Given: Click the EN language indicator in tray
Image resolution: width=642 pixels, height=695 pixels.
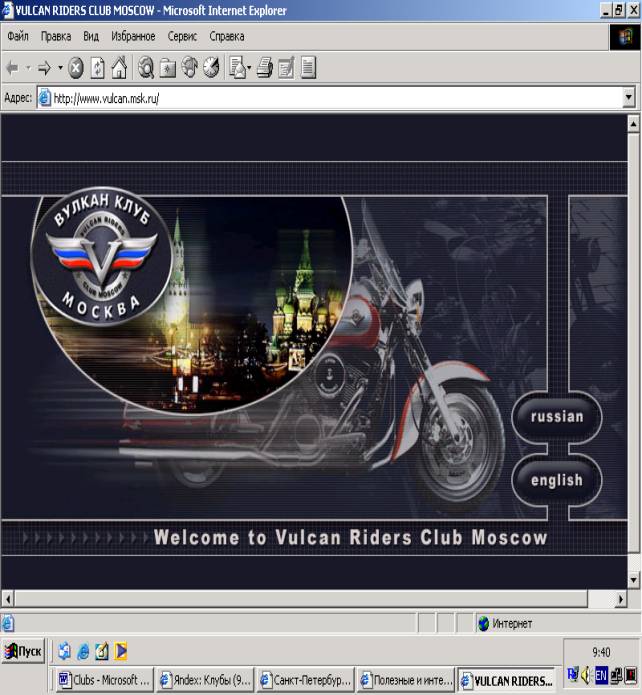Looking at the screenshot, I should 601,675.
